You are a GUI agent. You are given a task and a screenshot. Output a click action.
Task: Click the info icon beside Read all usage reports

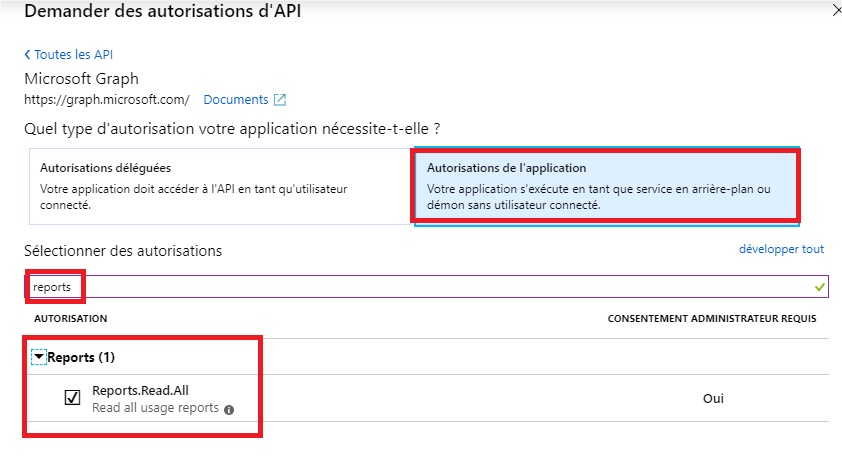point(229,410)
